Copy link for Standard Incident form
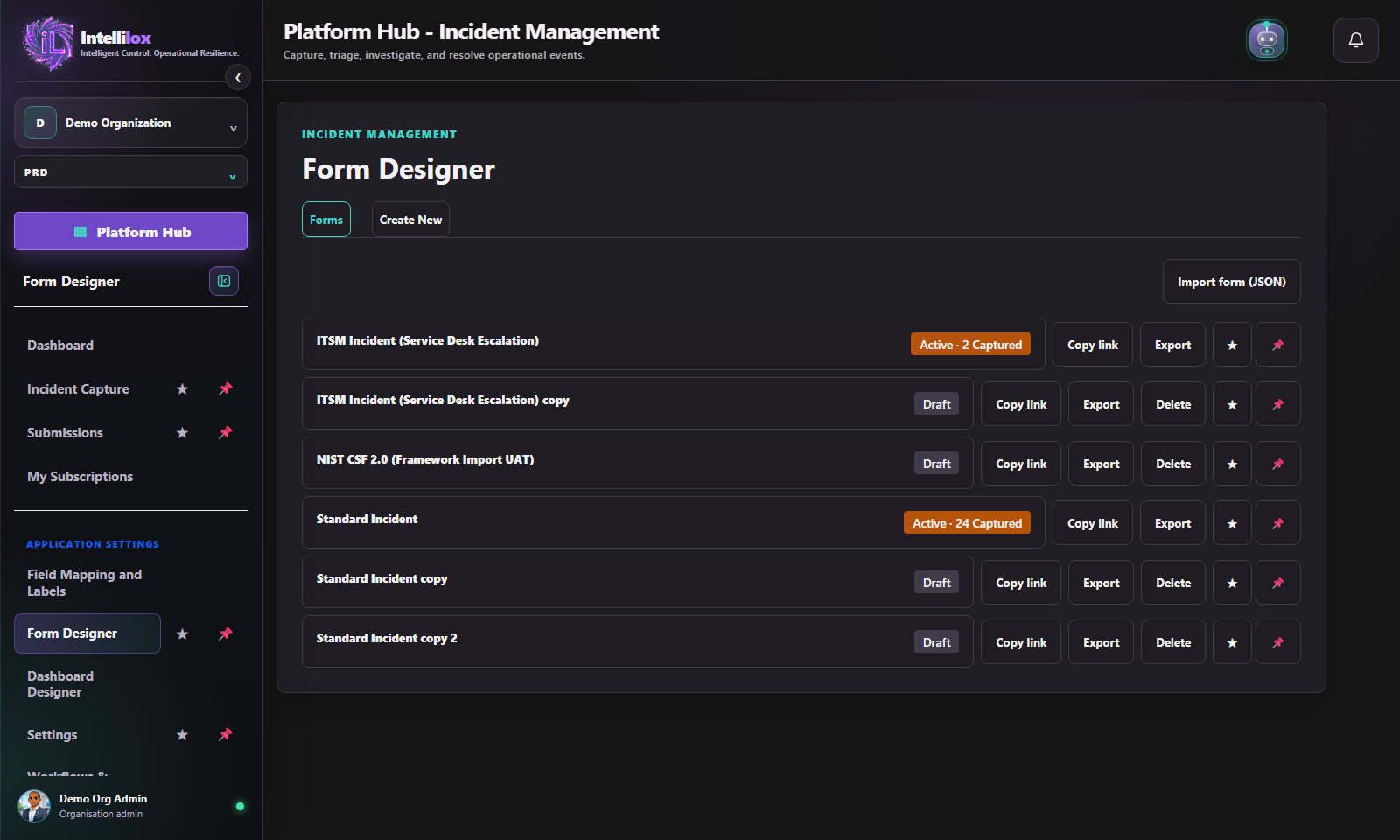This screenshot has height=840, width=1400. click(1093, 523)
